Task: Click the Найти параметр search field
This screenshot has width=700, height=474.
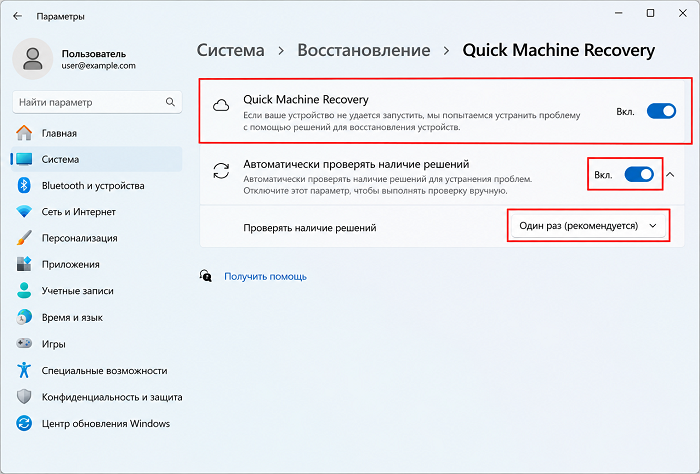Action: [x=97, y=102]
